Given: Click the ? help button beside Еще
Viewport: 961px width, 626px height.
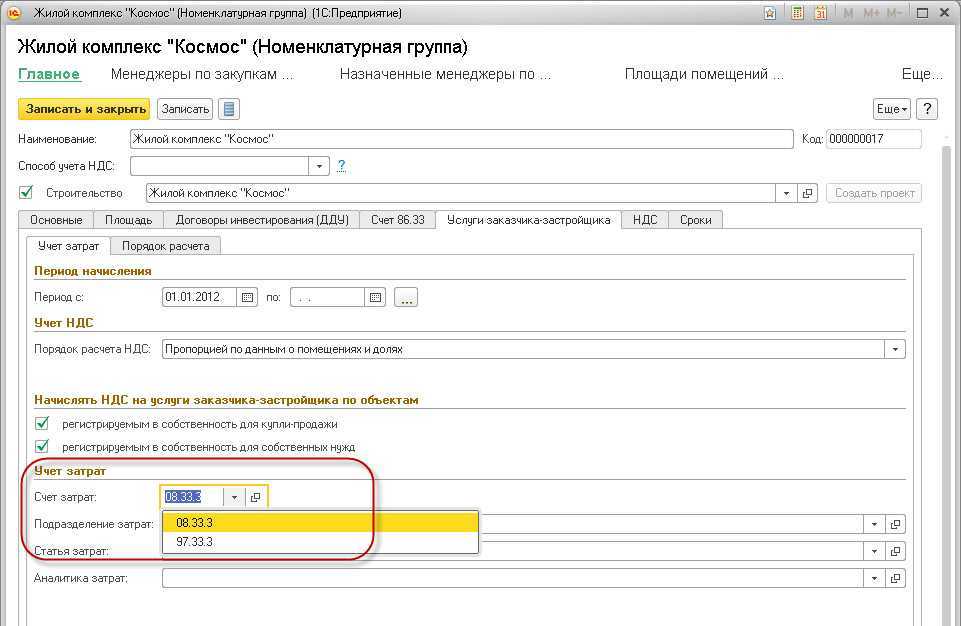Looking at the screenshot, I should [927, 109].
